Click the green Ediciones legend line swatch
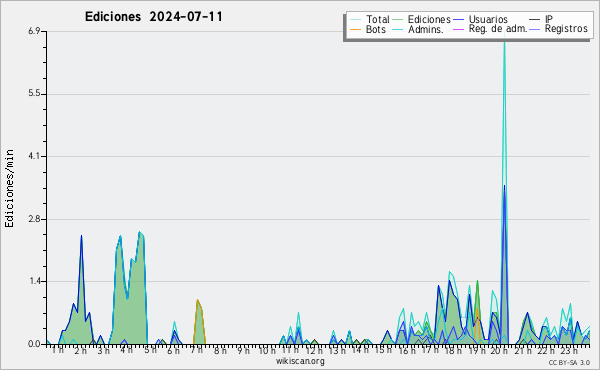The width and height of the screenshot is (600, 370). [398, 20]
